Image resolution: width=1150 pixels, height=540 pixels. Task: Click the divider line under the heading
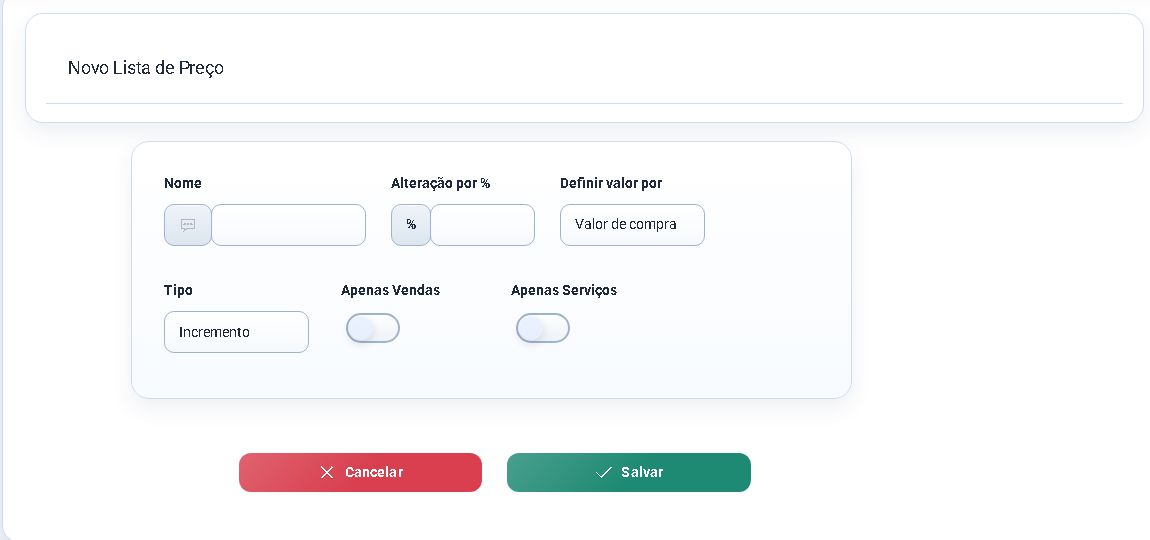584,103
